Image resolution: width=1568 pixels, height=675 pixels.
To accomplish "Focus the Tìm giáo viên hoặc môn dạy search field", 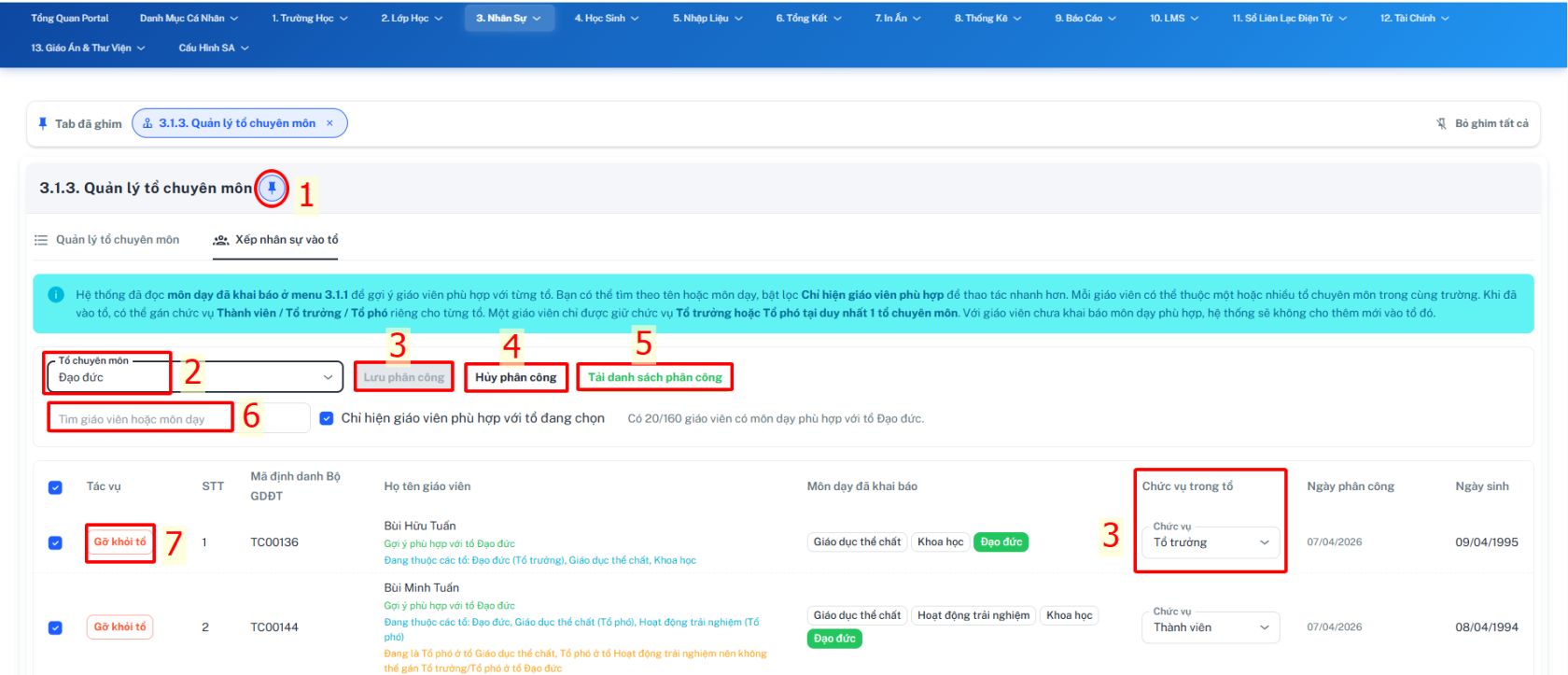I will [x=178, y=418].
